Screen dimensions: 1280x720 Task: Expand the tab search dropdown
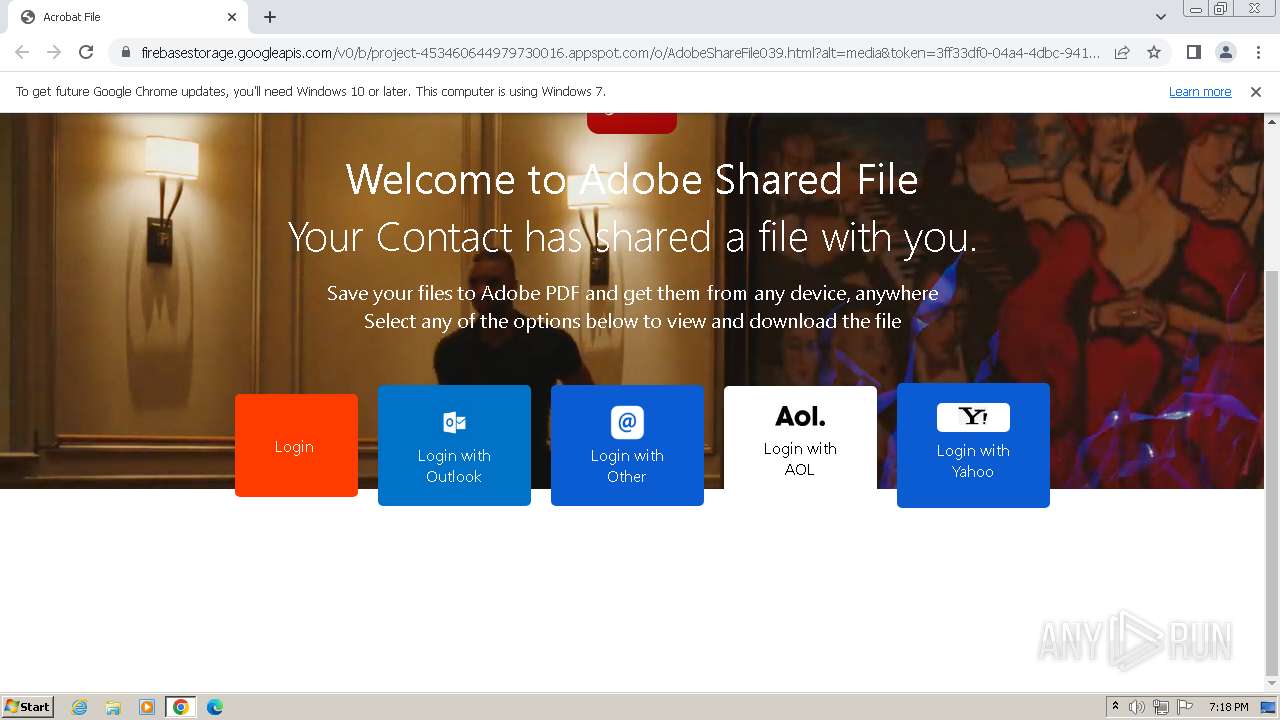1160,17
